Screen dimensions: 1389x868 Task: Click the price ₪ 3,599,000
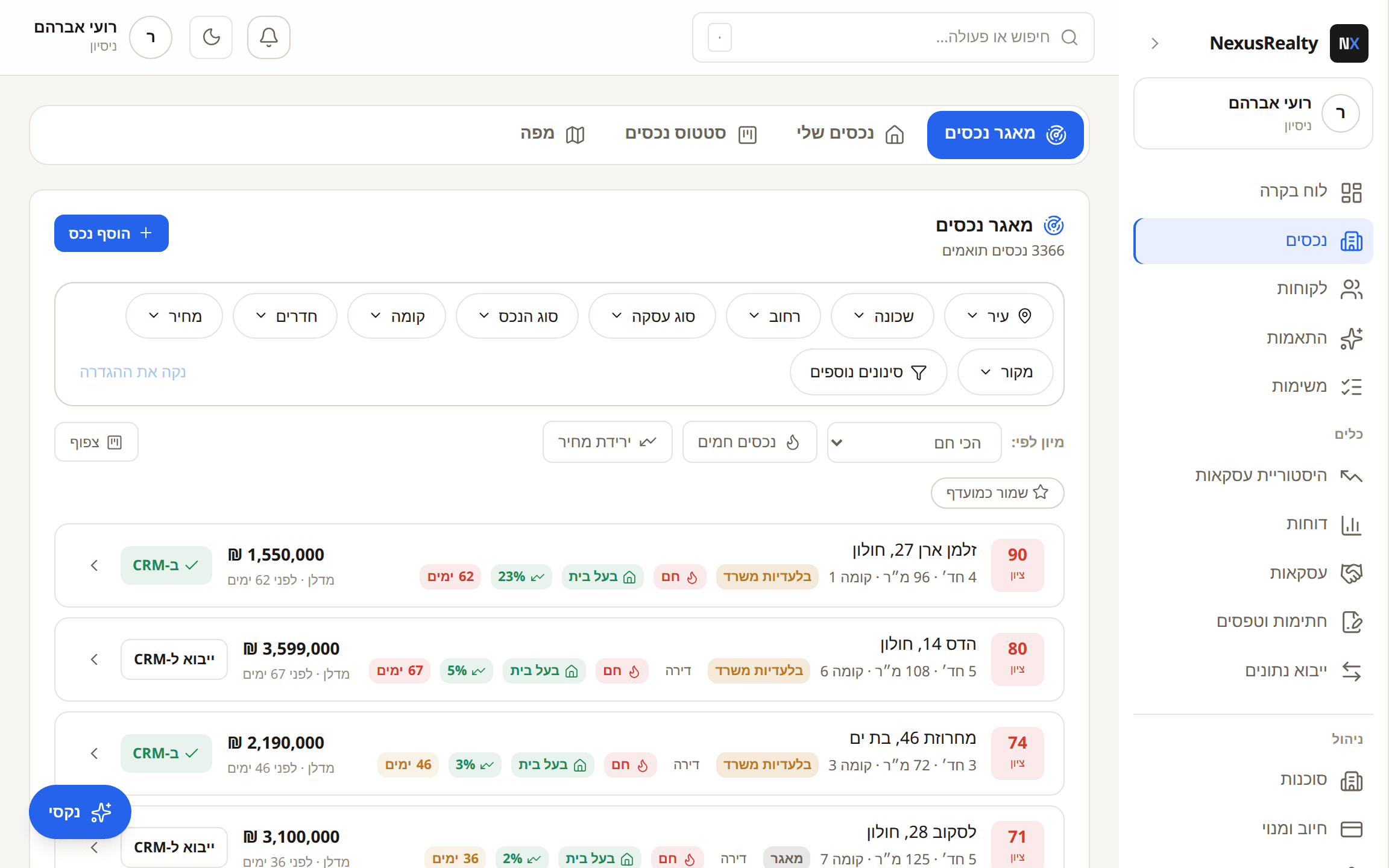point(292,649)
